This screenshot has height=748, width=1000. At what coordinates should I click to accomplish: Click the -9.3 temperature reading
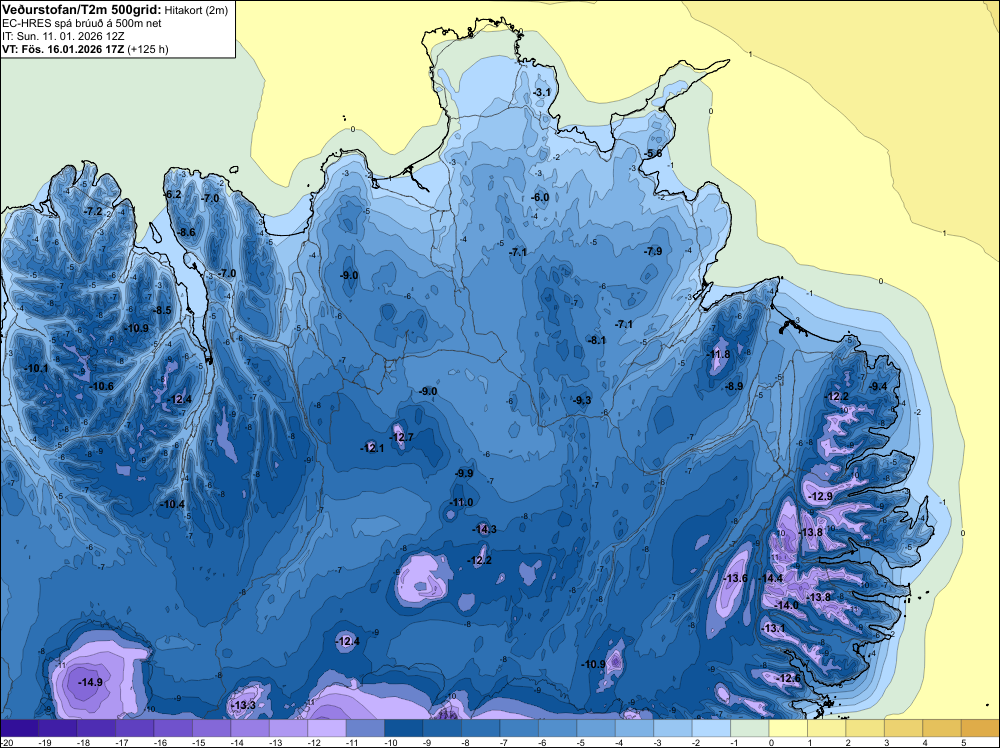point(582,400)
